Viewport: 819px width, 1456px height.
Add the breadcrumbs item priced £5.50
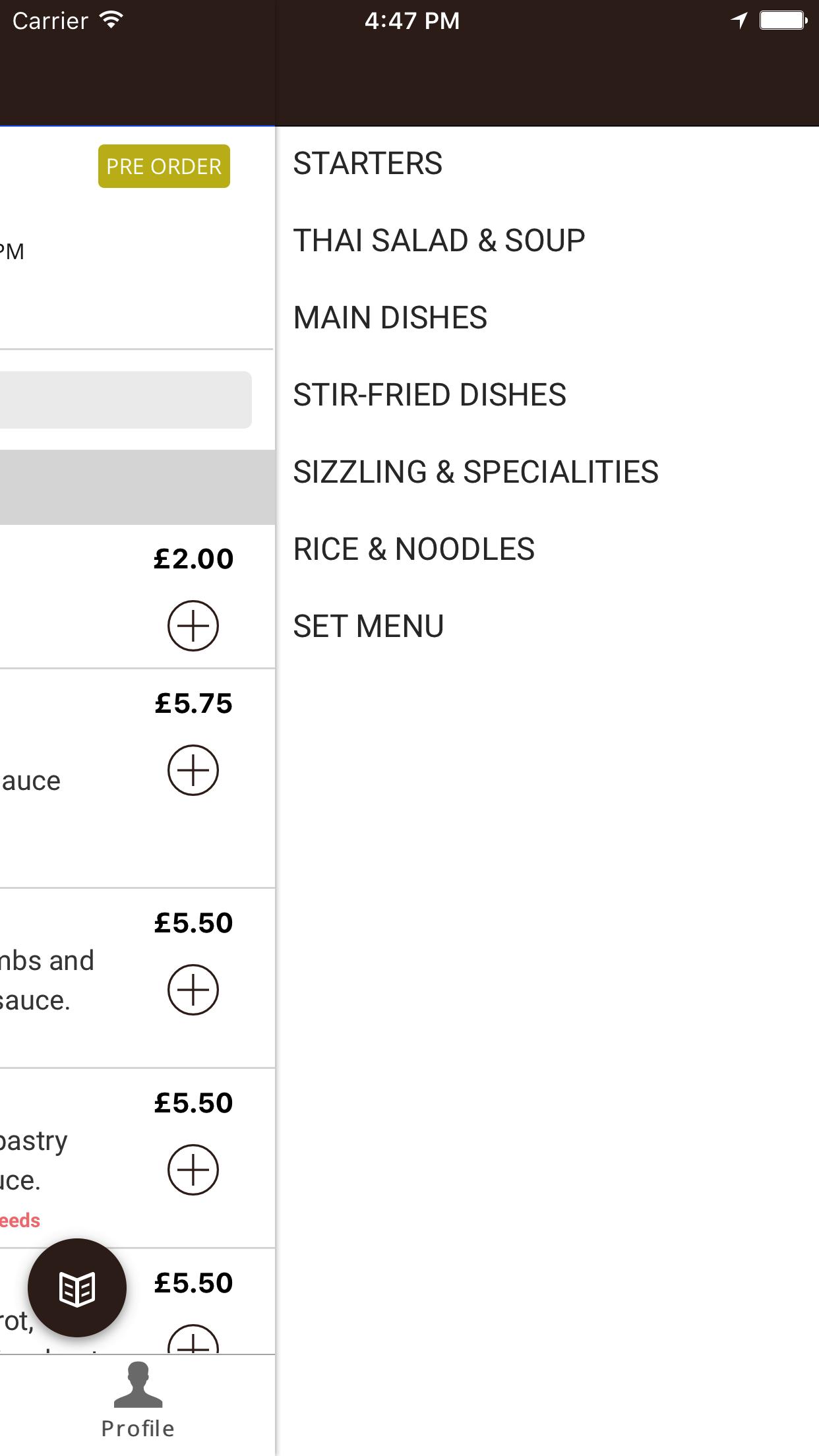[193, 990]
